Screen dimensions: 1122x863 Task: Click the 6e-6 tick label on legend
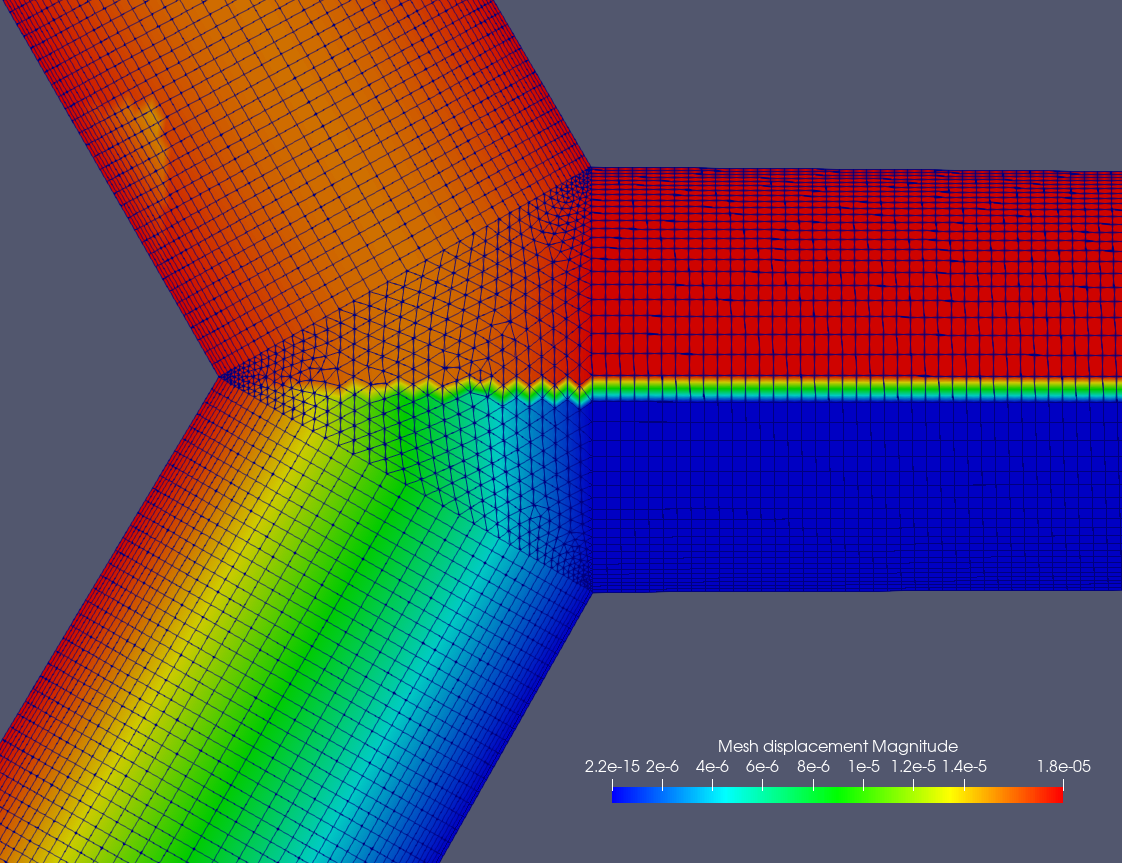(762, 767)
